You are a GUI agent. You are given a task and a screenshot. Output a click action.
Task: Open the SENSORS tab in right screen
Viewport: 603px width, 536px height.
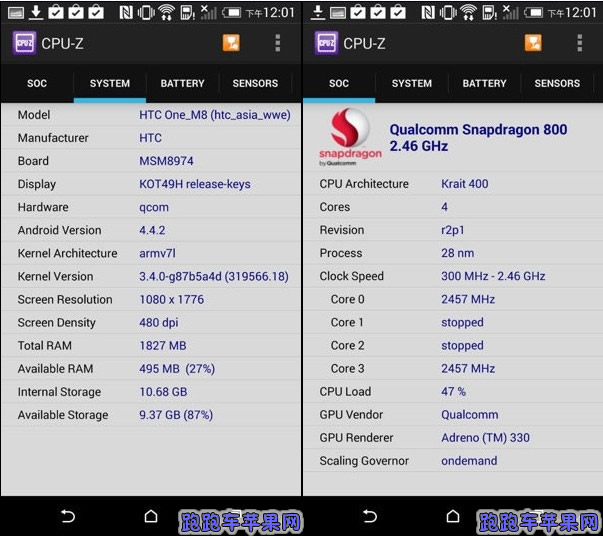[557, 83]
